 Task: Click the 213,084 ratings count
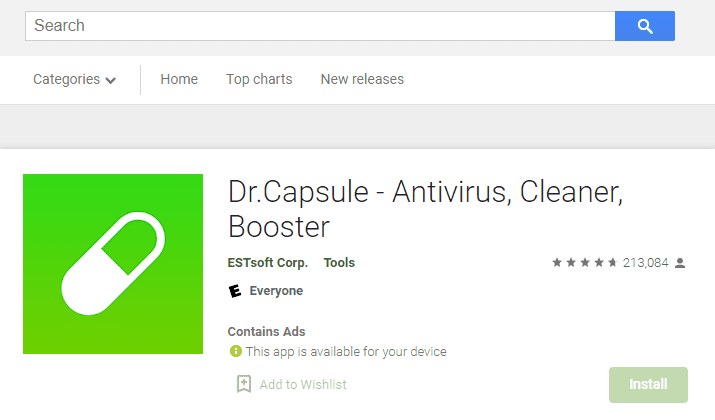[646, 263]
